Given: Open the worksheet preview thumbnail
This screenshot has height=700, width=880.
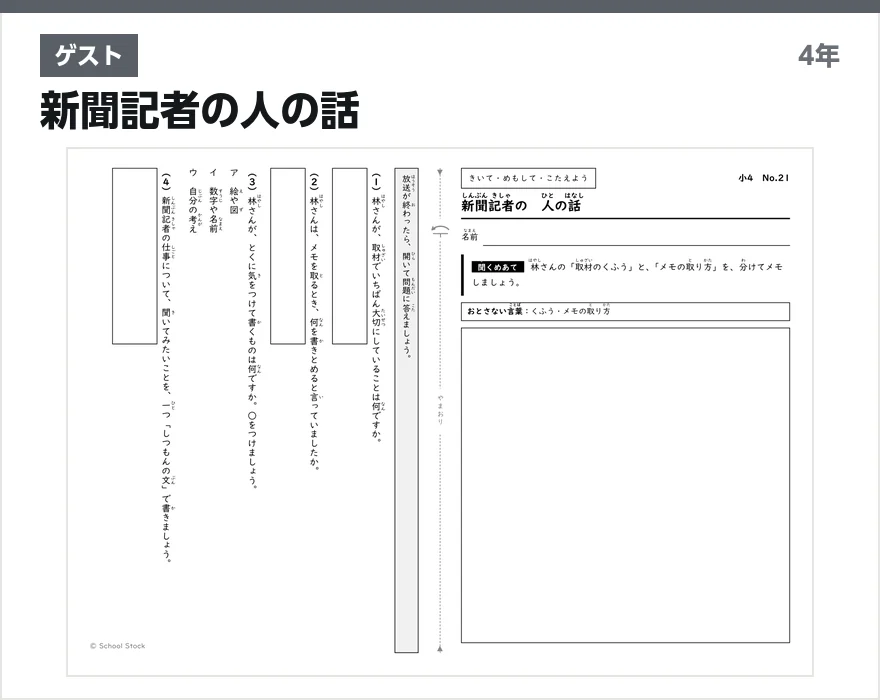Looking at the screenshot, I should pos(440,412).
